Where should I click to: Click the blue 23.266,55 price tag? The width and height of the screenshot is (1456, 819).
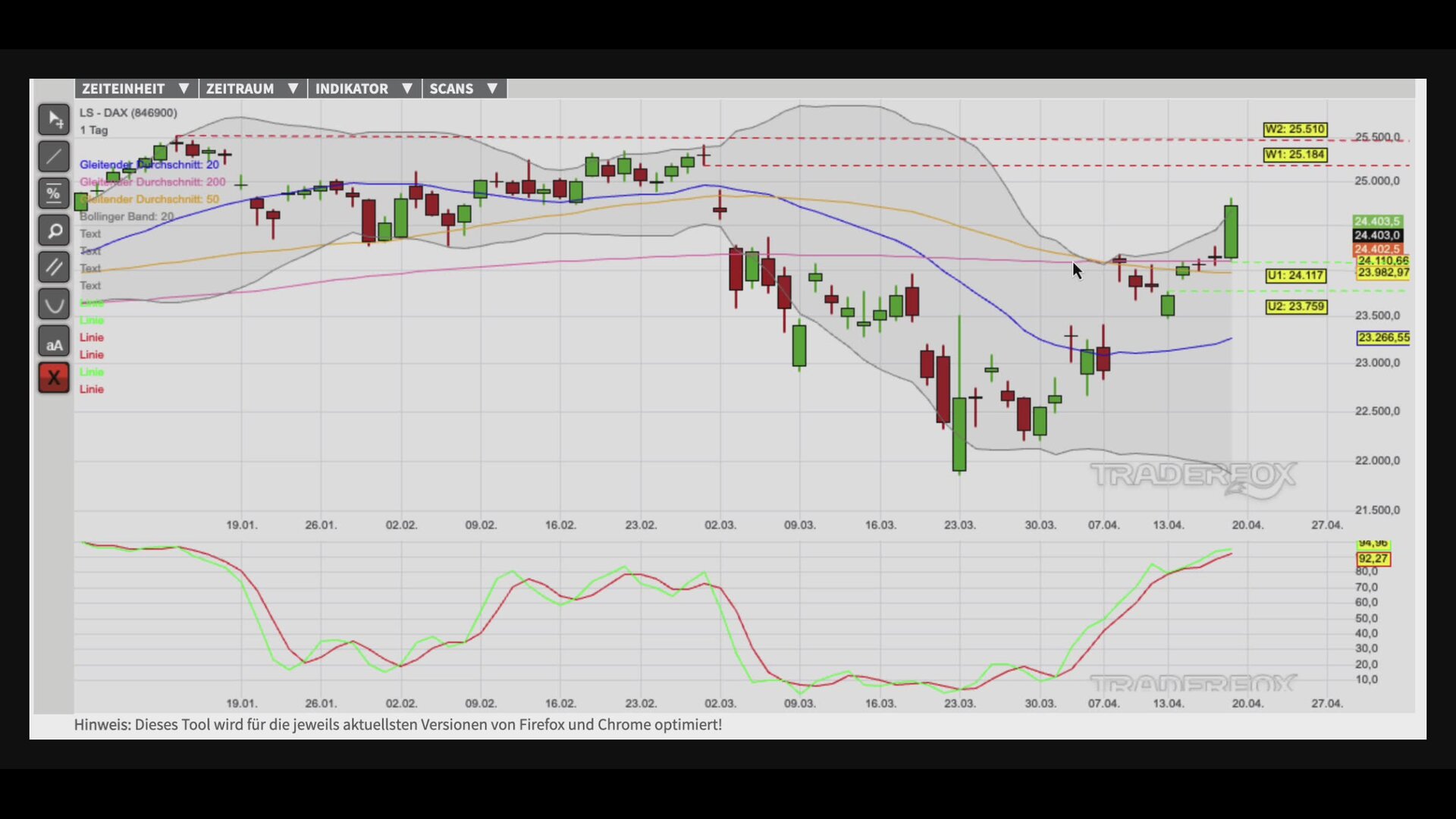point(1383,337)
